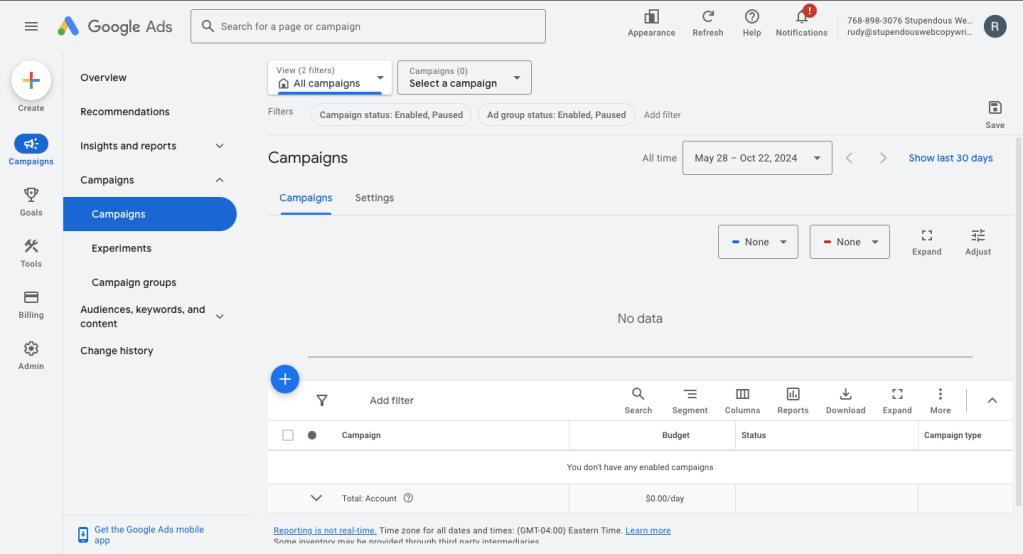
Task: Click the Segment icon in table toolbar
Action: click(690, 400)
